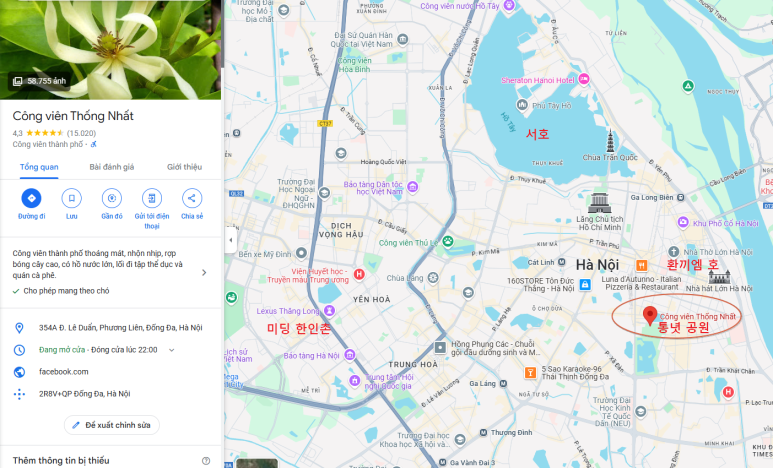The image size is (773, 468).
Task: Collapse the side panel with arrow handle
Action: [x=231, y=240]
